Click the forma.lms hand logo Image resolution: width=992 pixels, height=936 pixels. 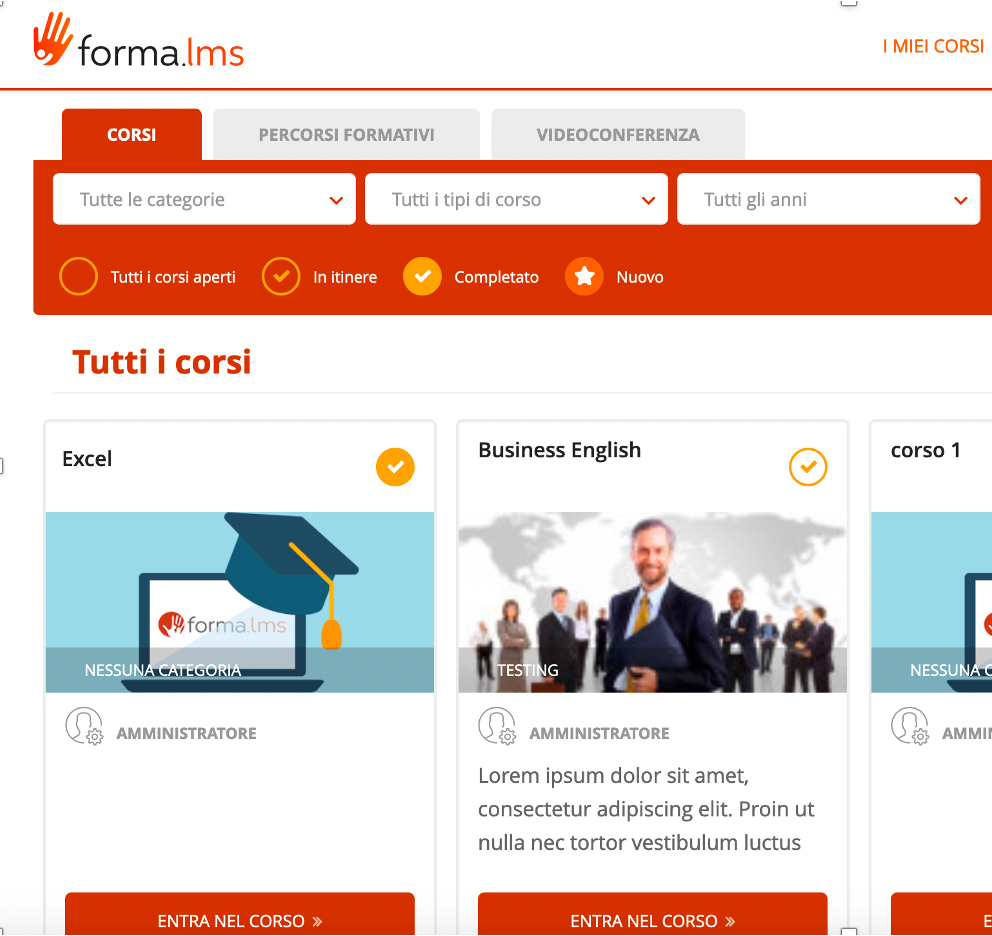point(53,39)
